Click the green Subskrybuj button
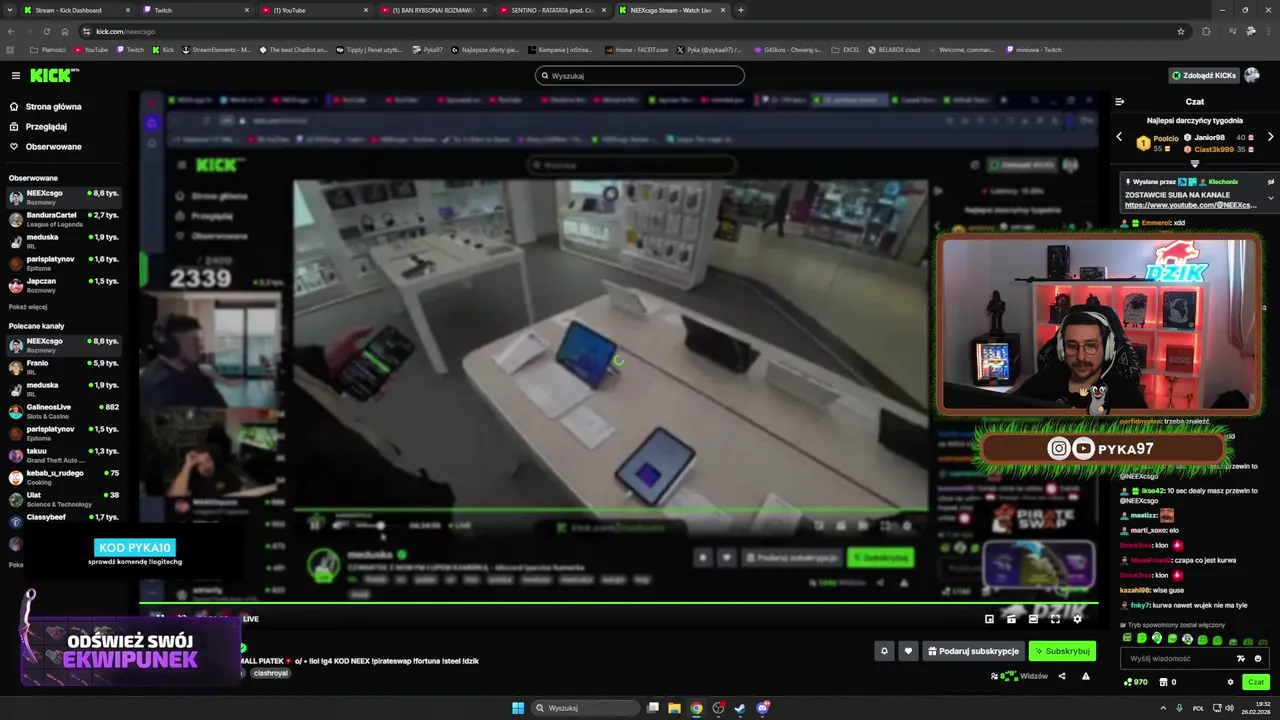 1062,651
